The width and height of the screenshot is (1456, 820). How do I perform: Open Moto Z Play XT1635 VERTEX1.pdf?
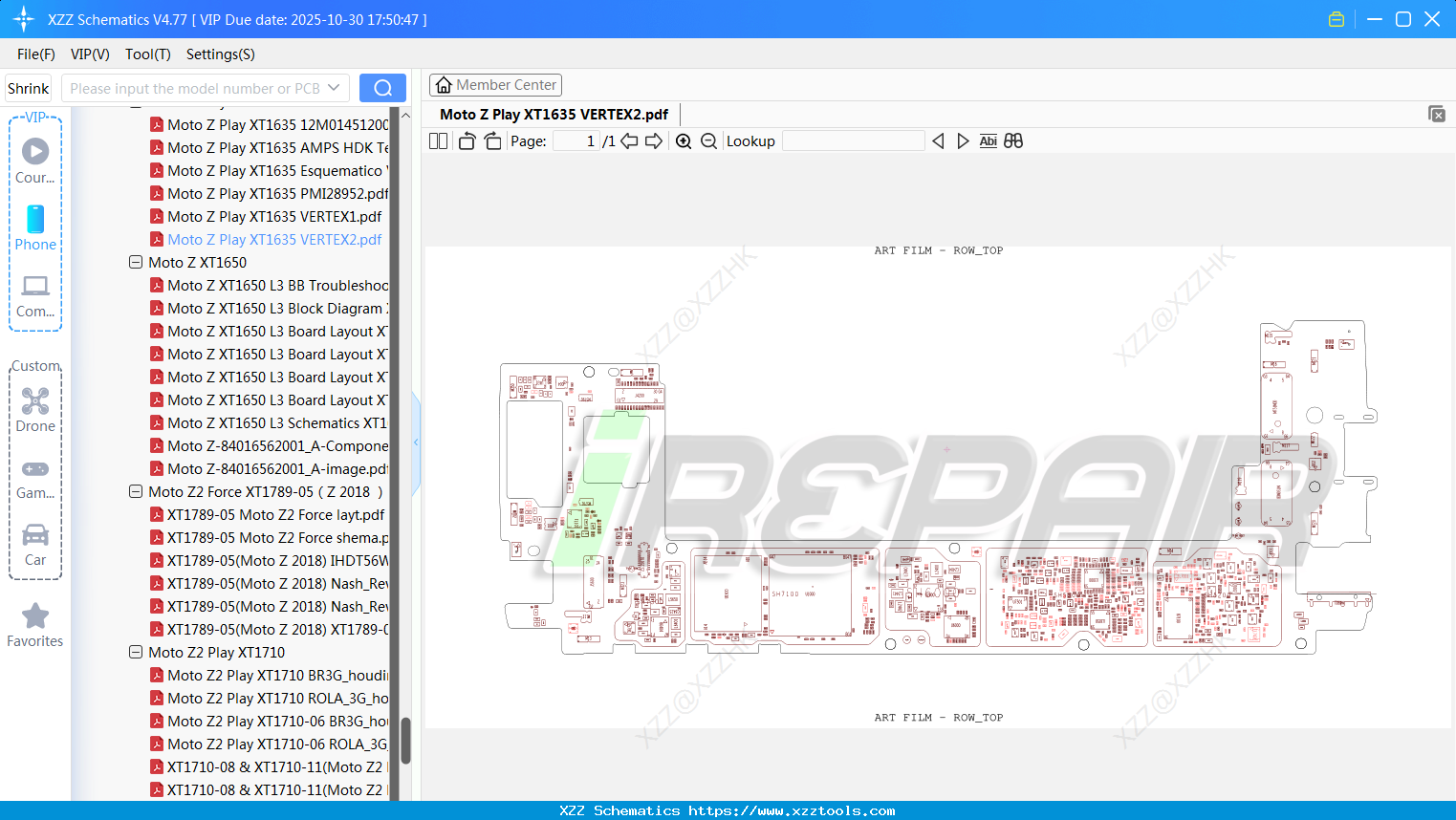(274, 217)
